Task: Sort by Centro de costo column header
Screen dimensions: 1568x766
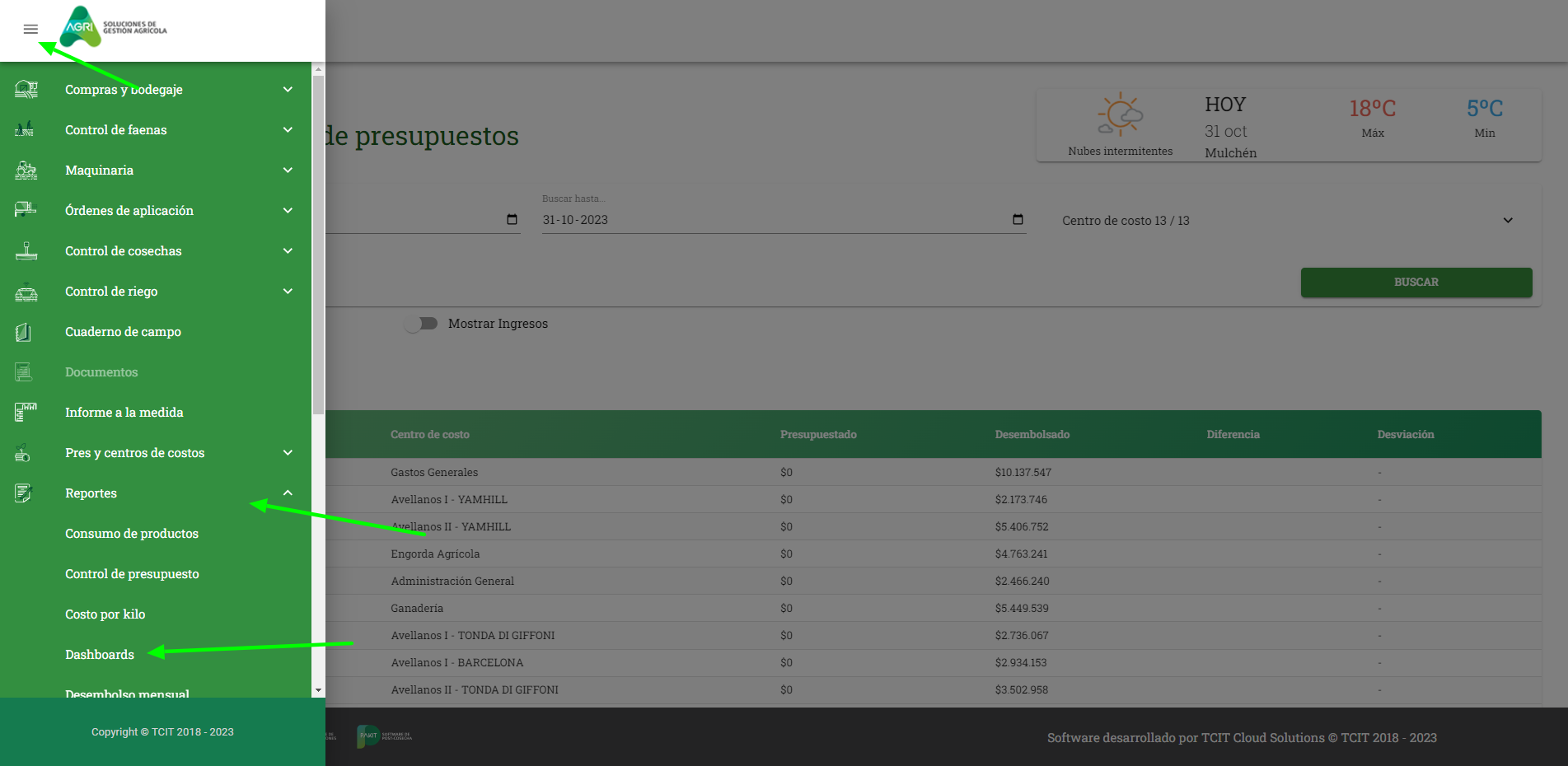Action: 430,434
